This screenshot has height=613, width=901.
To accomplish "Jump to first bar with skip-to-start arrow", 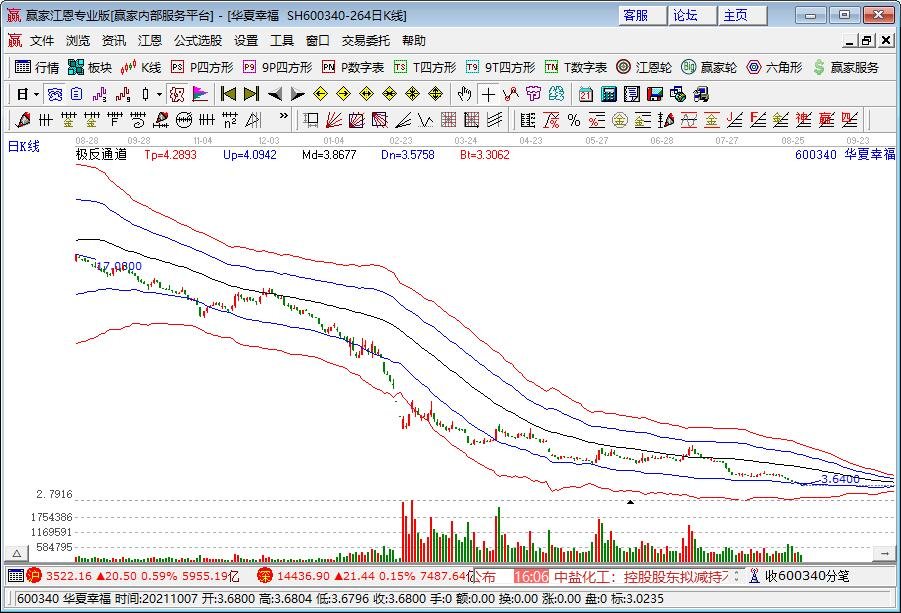I will click(228, 94).
